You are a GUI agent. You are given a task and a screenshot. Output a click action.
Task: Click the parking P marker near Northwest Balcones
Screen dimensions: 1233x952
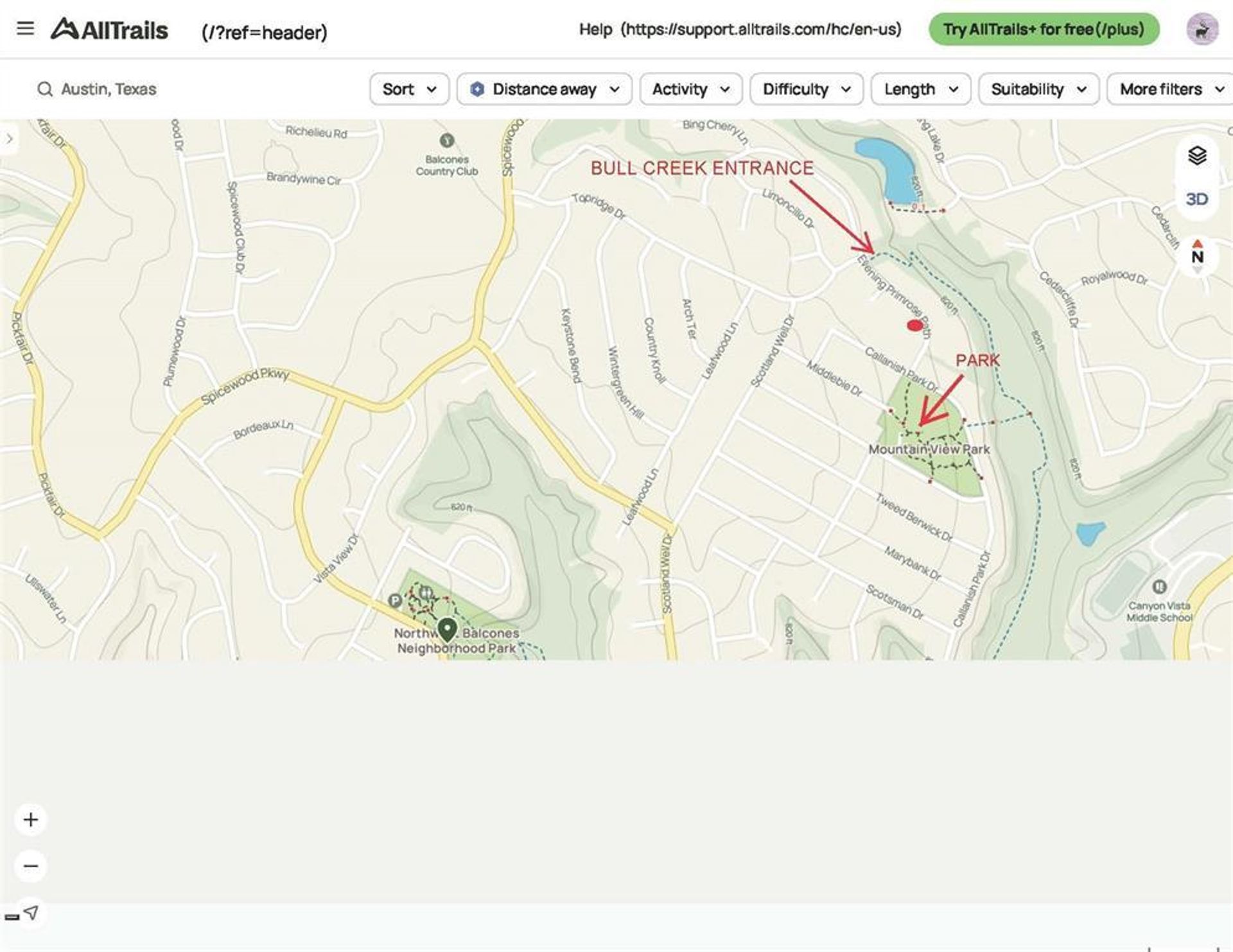coord(395,600)
